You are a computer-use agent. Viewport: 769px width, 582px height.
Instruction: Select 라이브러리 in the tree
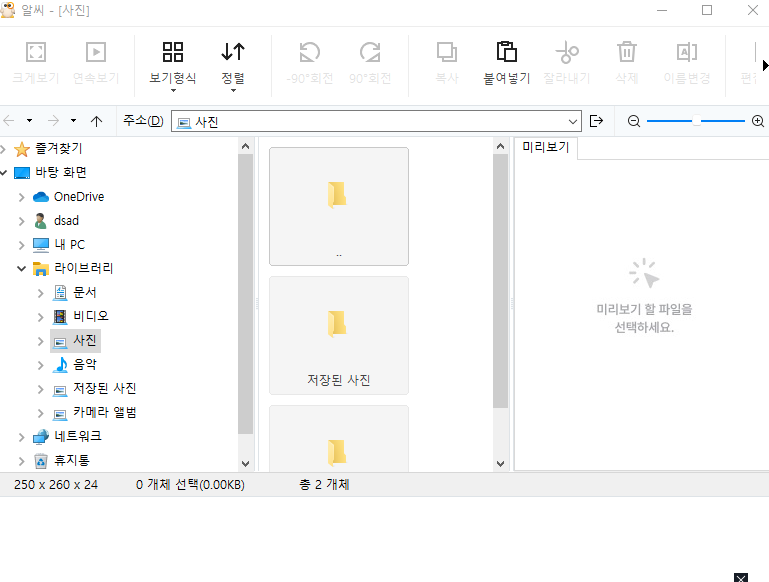click(x=83, y=268)
